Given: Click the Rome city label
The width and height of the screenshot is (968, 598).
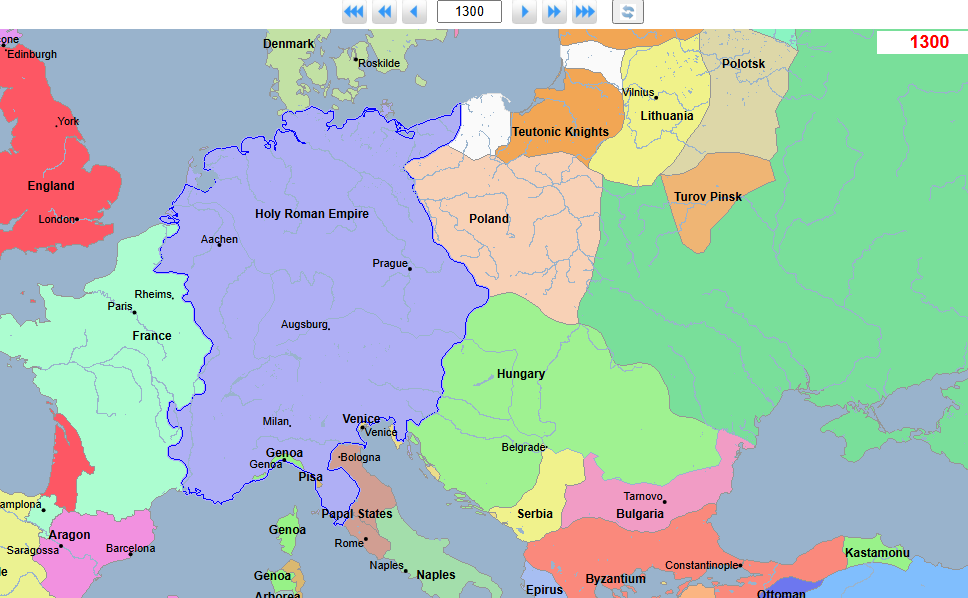Looking at the screenshot, I should tap(349, 544).
